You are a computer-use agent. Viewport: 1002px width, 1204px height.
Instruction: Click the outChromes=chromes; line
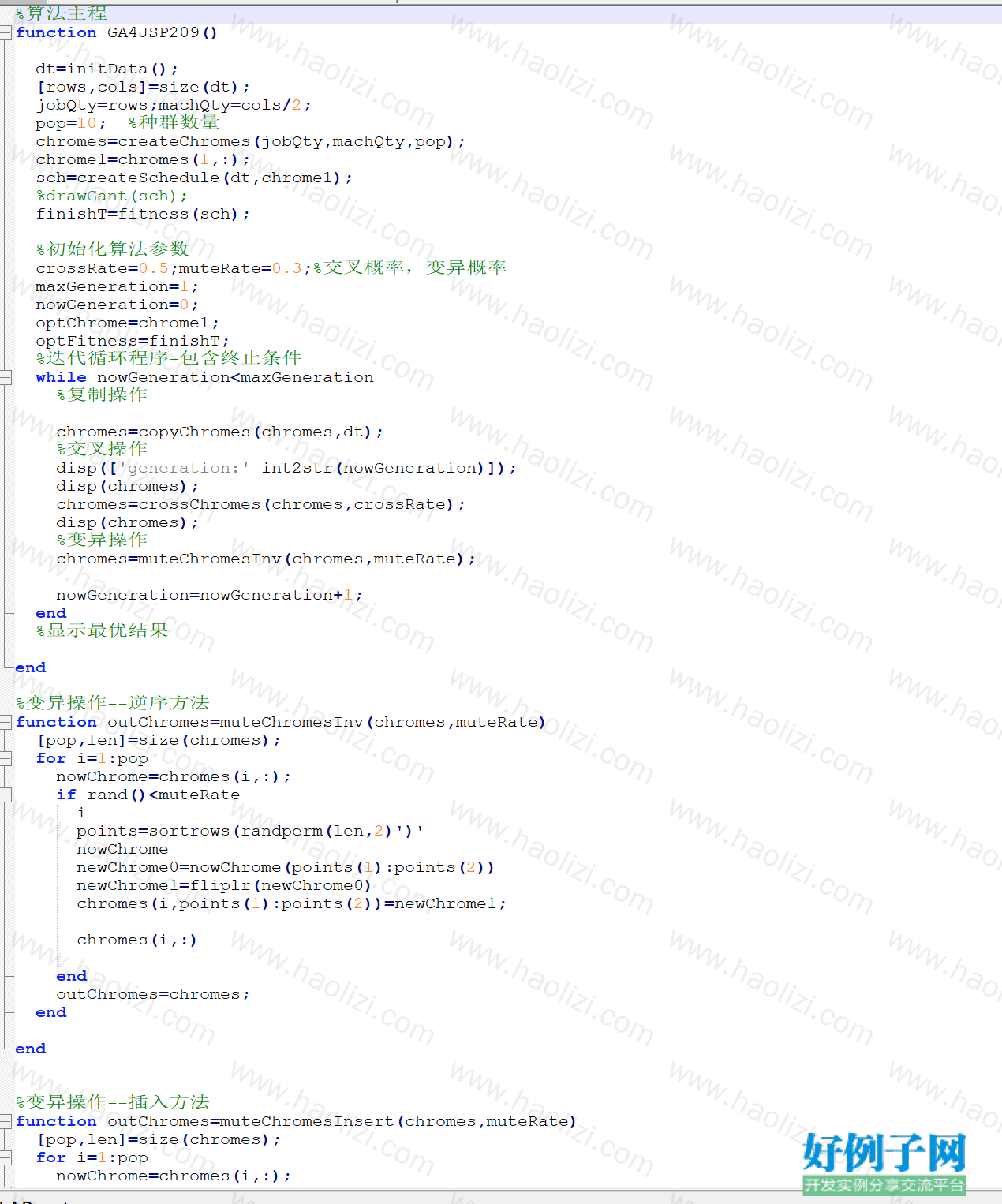click(154, 994)
